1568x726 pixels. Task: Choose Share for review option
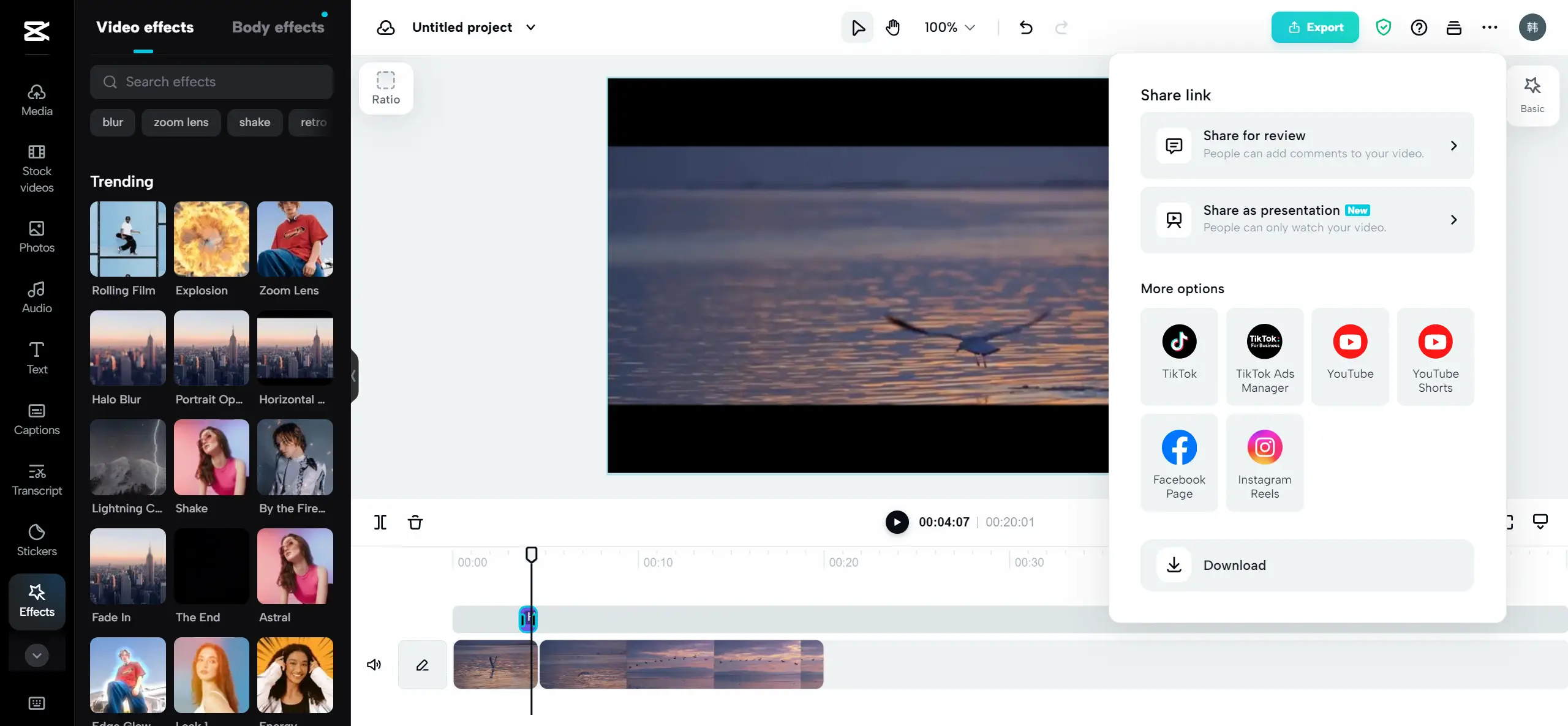tap(1306, 145)
